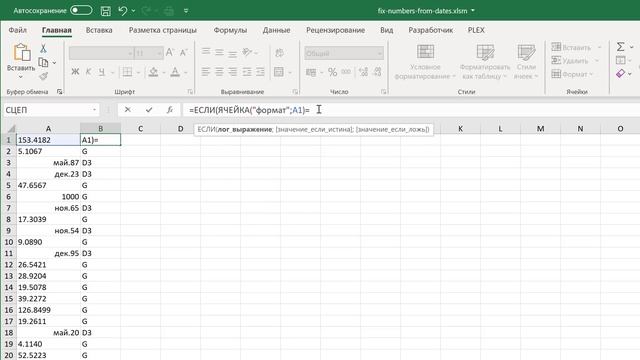Viewport: 640px width, 360px height.
Task: Switch to the Вид ribbon tab
Action: pyautogui.click(x=387, y=30)
